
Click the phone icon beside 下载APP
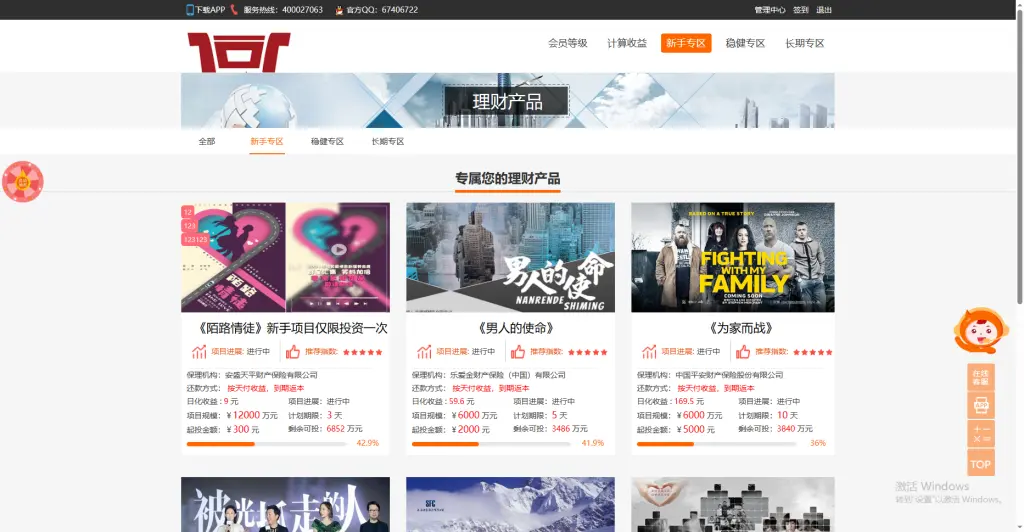point(190,10)
